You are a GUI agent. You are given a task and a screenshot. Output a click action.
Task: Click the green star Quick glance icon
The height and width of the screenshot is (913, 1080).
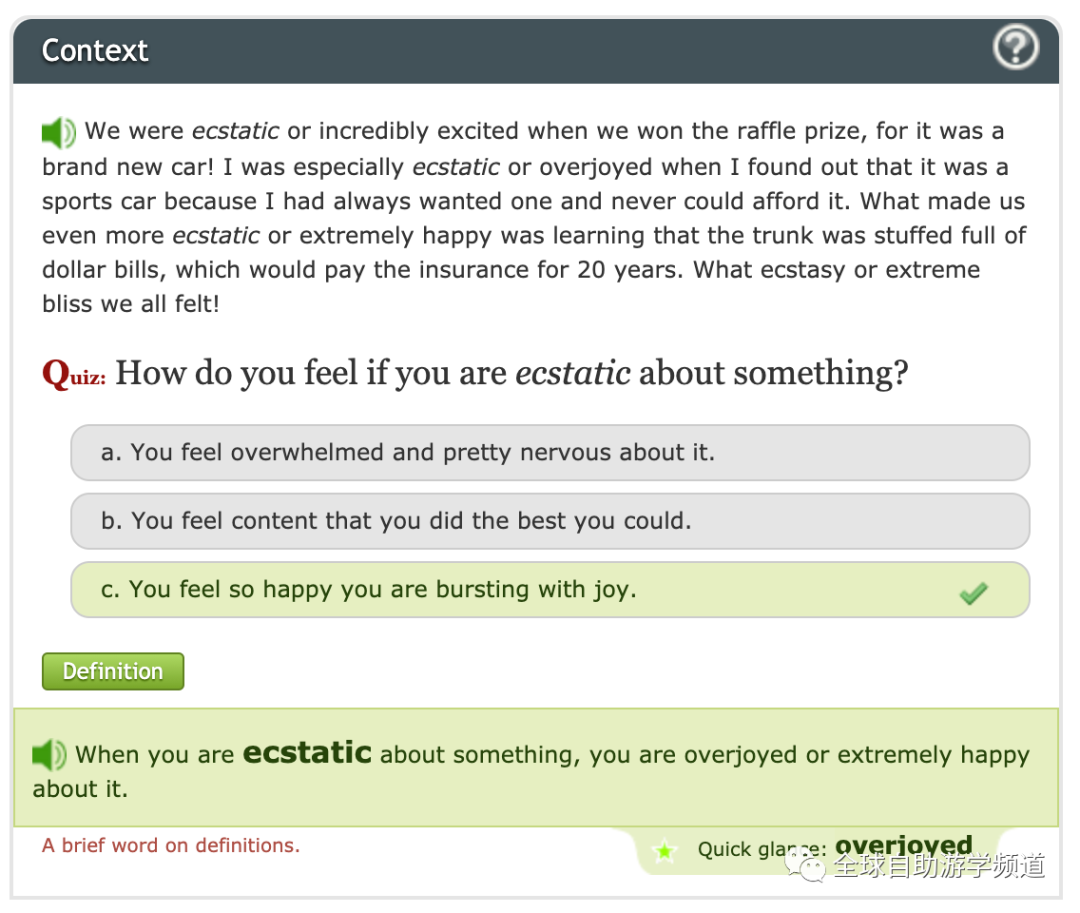tap(665, 850)
